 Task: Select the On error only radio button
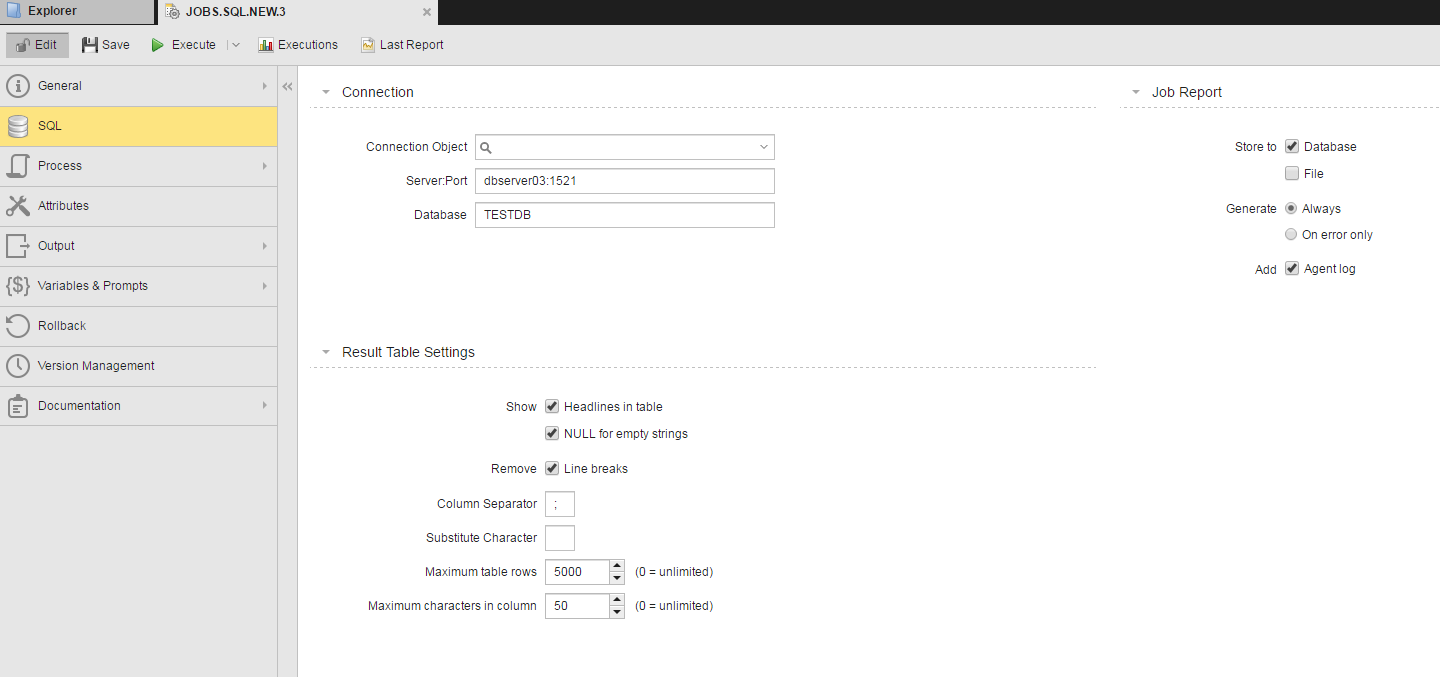coord(1291,234)
